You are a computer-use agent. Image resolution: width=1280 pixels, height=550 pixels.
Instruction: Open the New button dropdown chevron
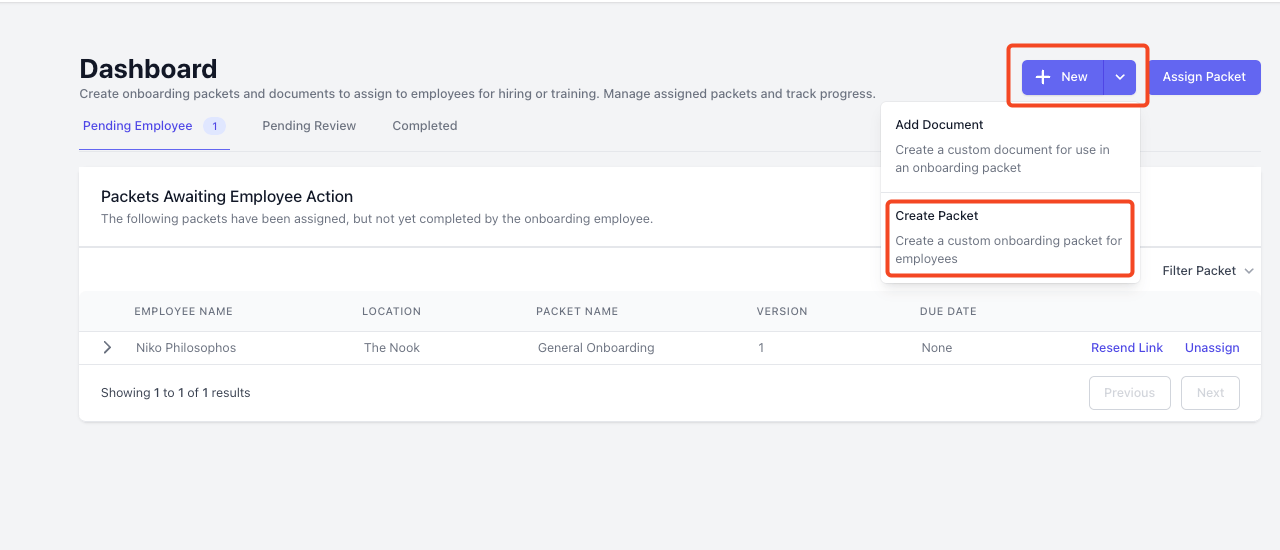pos(1120,77)
